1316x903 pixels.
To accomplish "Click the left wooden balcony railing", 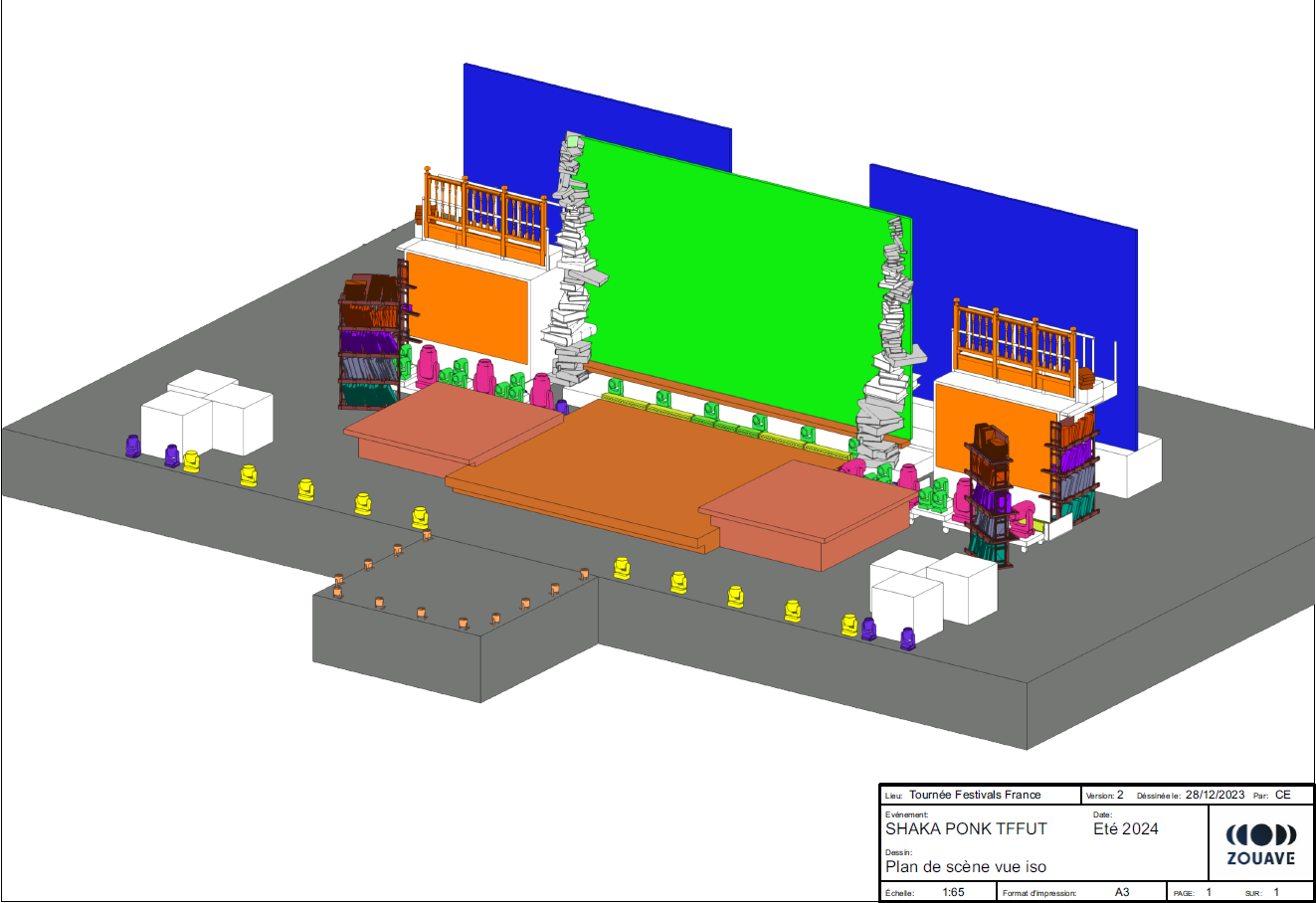I will point(485,214).
